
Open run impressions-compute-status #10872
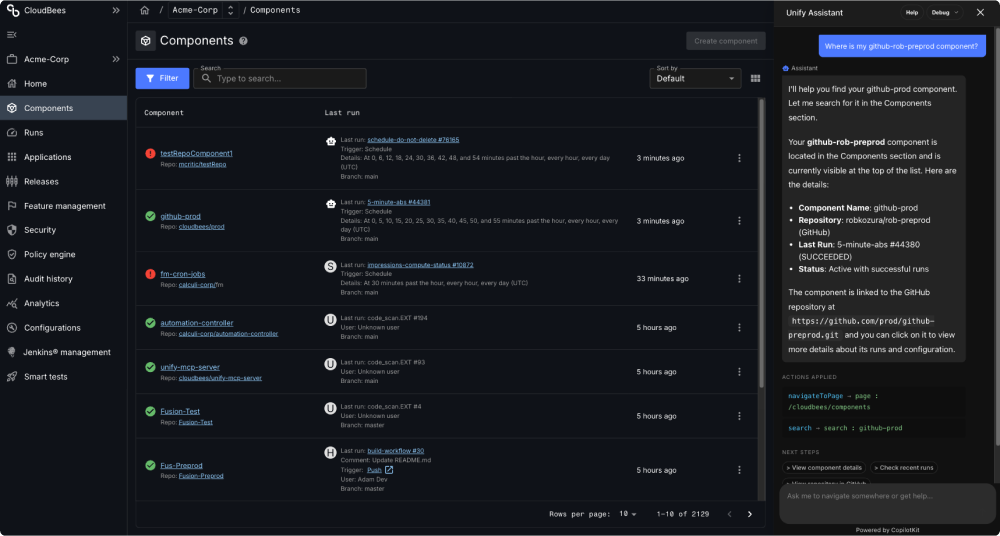[420, 265]
